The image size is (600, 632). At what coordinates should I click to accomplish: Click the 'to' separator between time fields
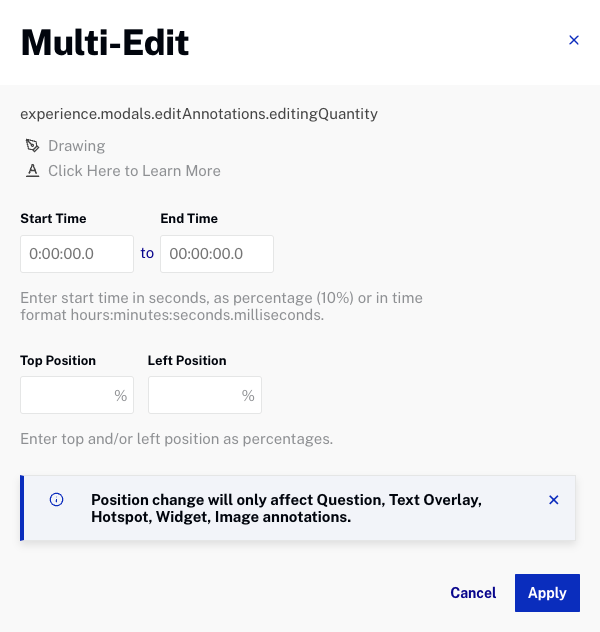coord(147,254)
